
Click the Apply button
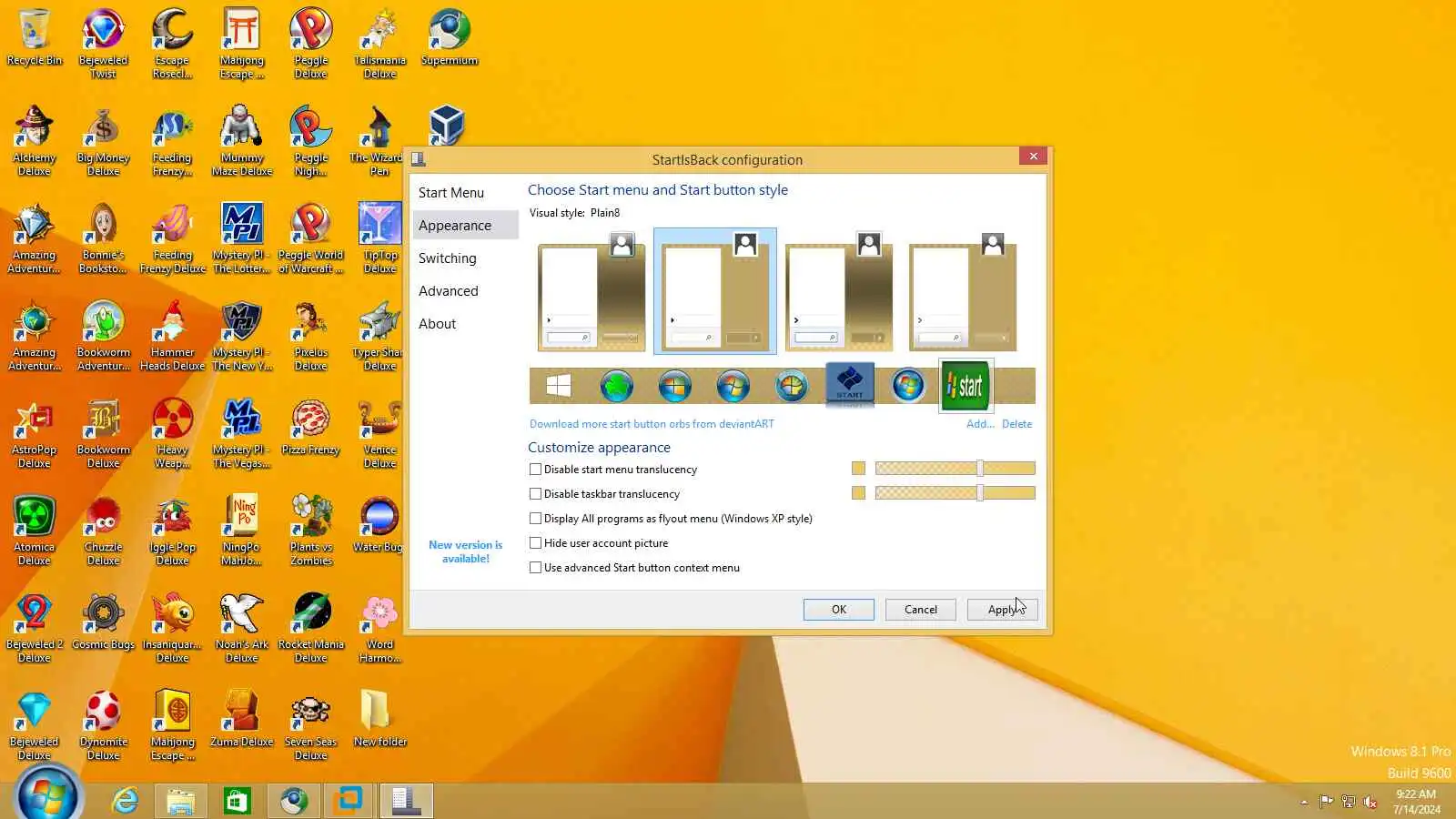tap(1003, 610)
